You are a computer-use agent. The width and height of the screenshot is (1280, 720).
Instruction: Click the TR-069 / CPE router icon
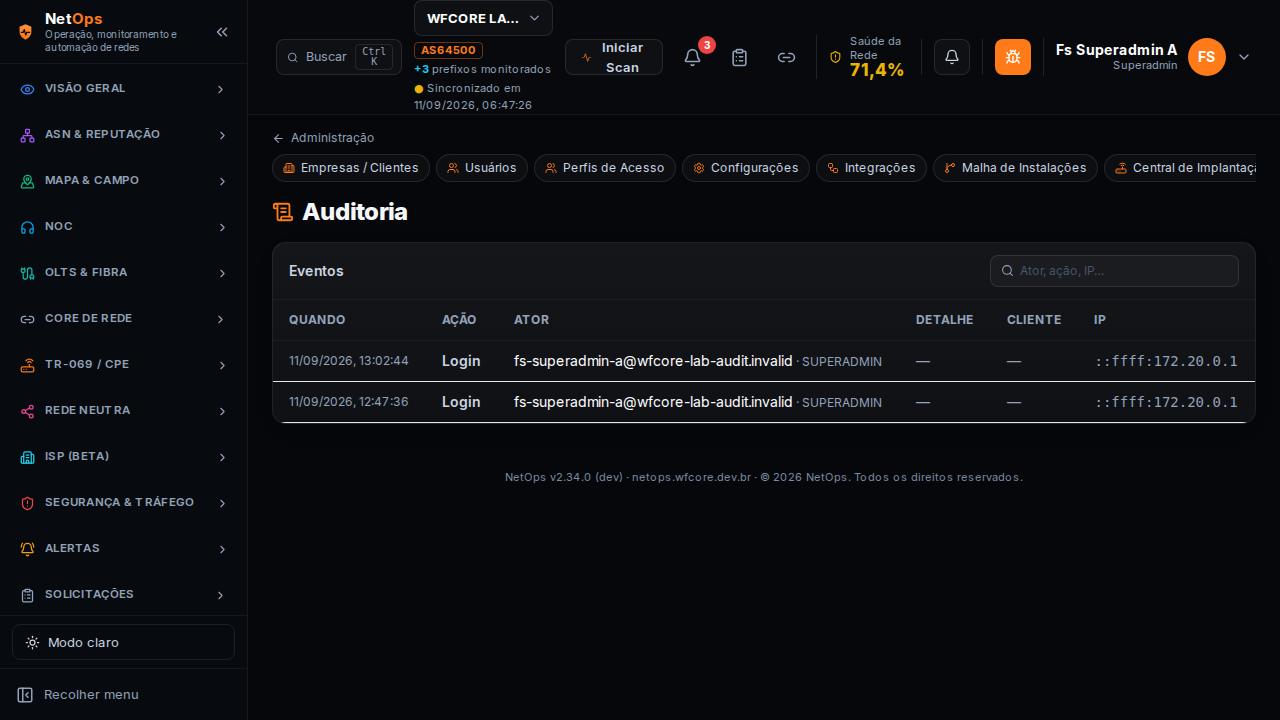[27, 365]
